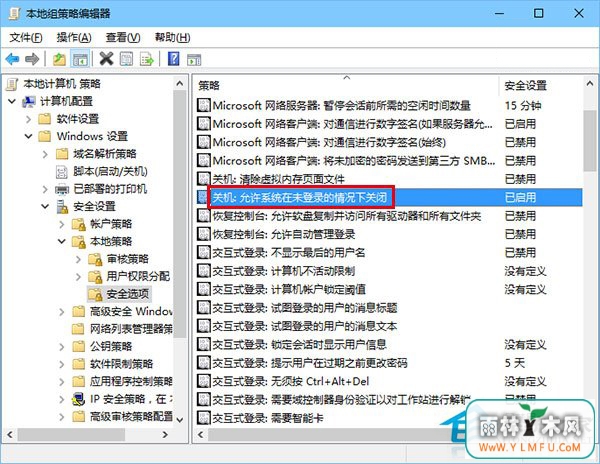600x464 pixels.
Task: Select policy 交互式登录: 不显示最后的用户名
Action: [289, 252]
